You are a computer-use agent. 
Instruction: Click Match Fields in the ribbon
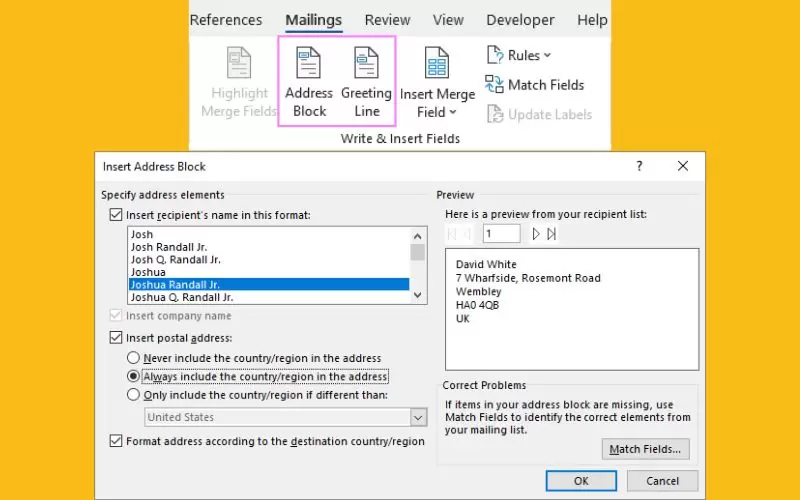[x=534, y=85]
